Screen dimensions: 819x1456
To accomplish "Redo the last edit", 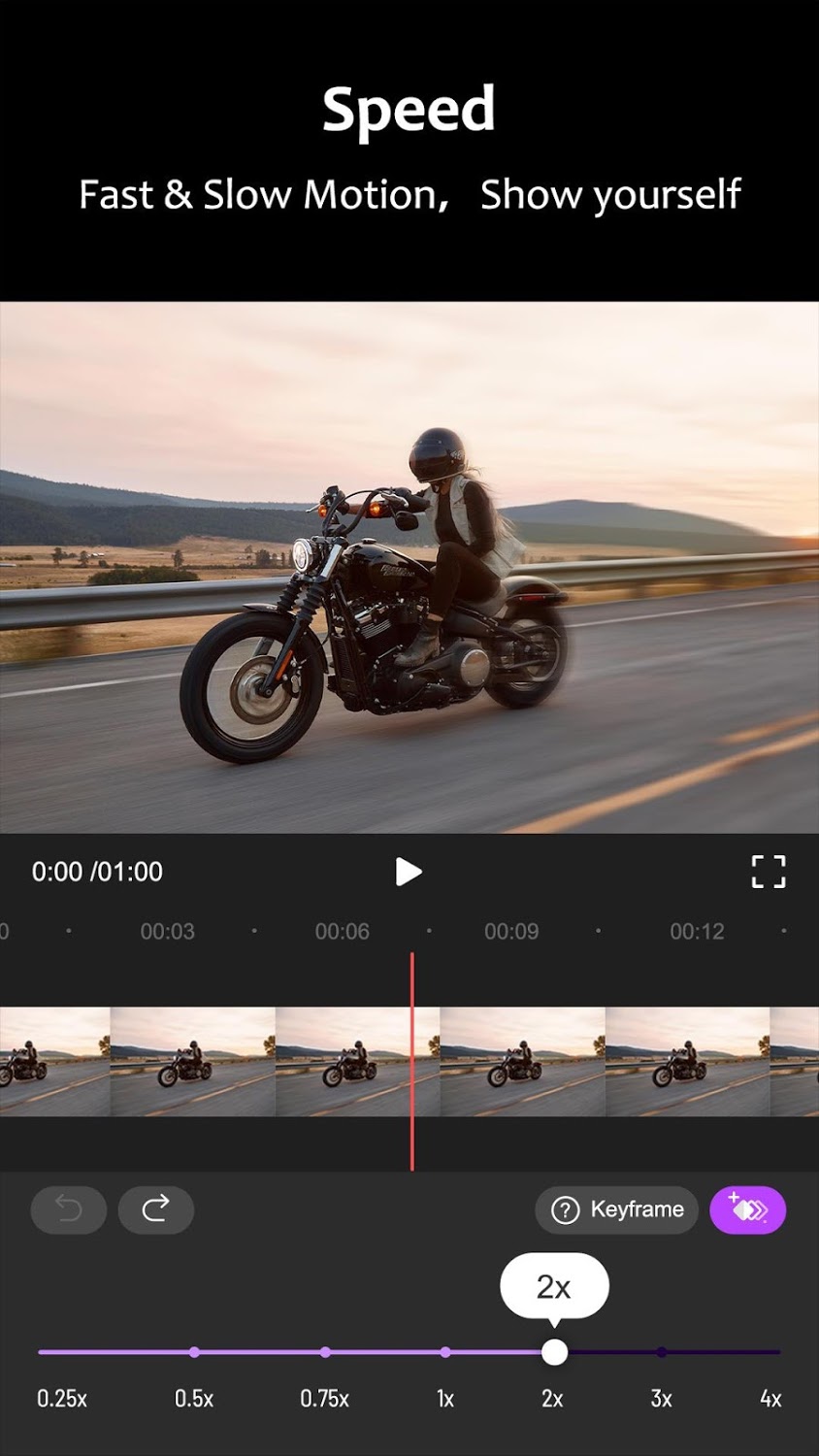I will pos(156,1209).
